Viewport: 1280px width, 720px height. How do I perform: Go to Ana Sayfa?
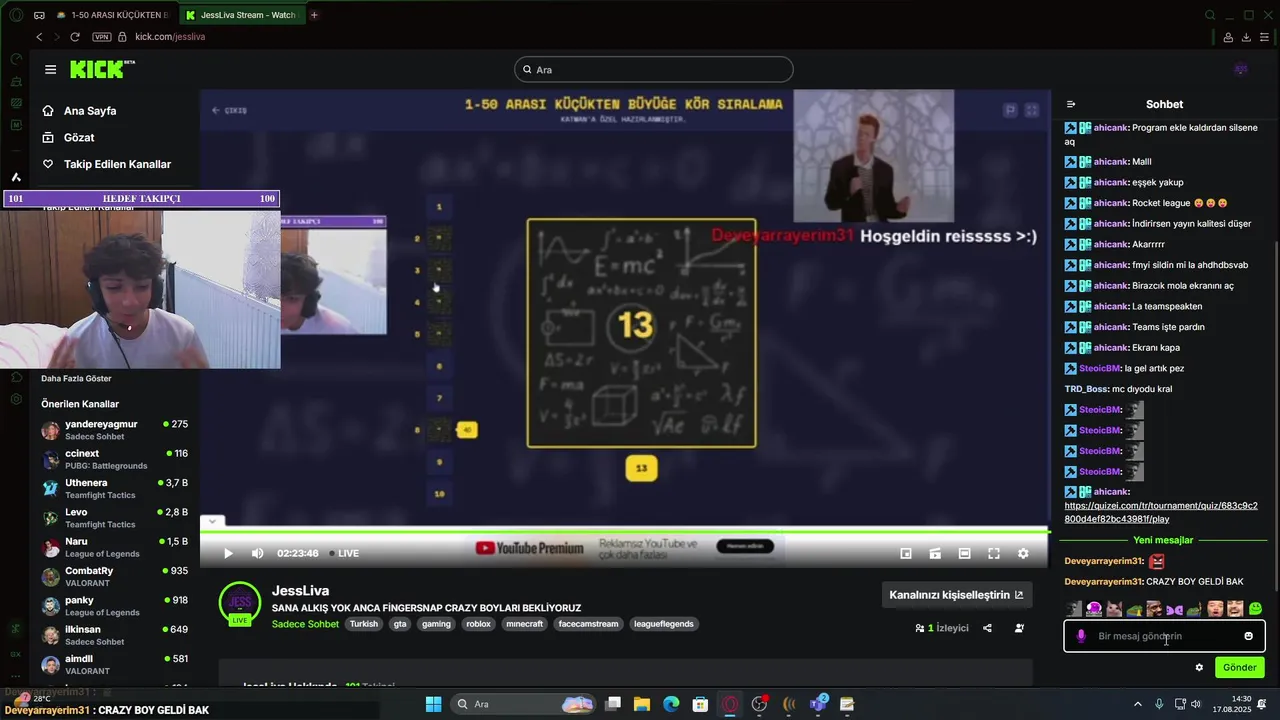point(79,111)
